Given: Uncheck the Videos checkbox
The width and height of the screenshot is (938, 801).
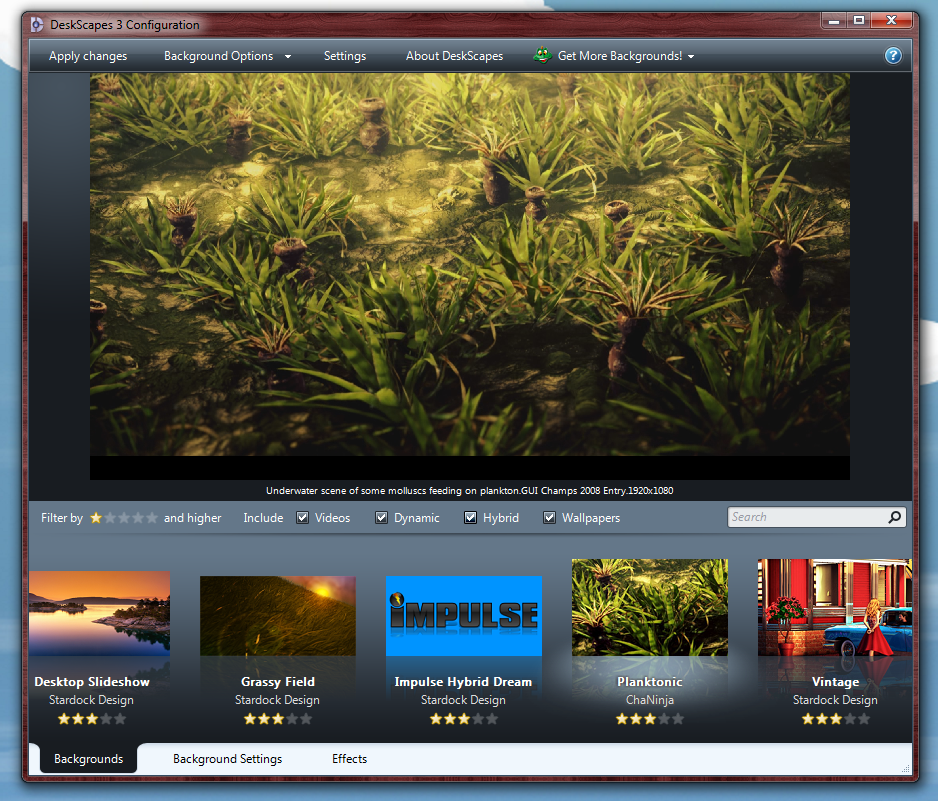Looking at the screenshot, I should coord(303,517).
